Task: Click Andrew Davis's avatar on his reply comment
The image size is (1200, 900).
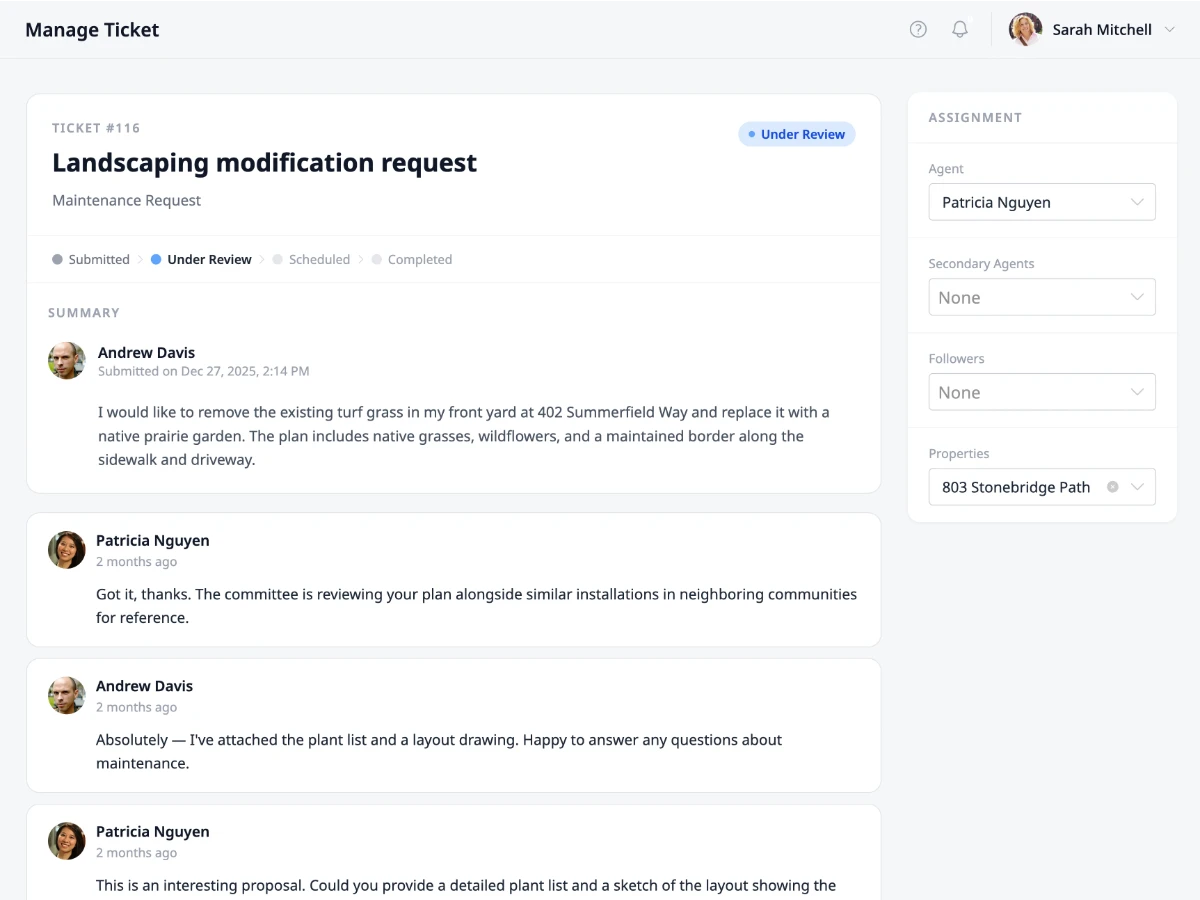Action: tap(66, 695)
